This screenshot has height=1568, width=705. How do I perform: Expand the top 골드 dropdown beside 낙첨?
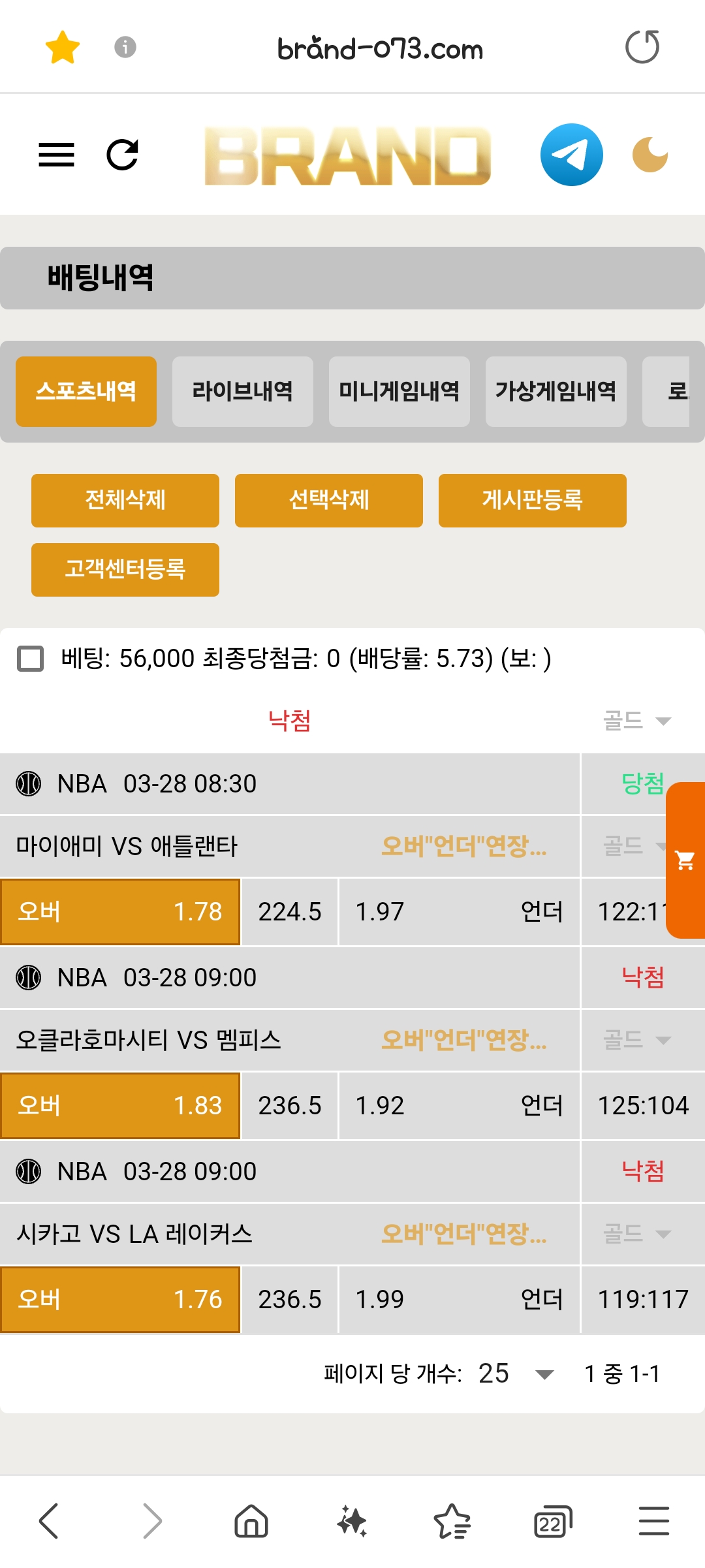tap(636, 721)
